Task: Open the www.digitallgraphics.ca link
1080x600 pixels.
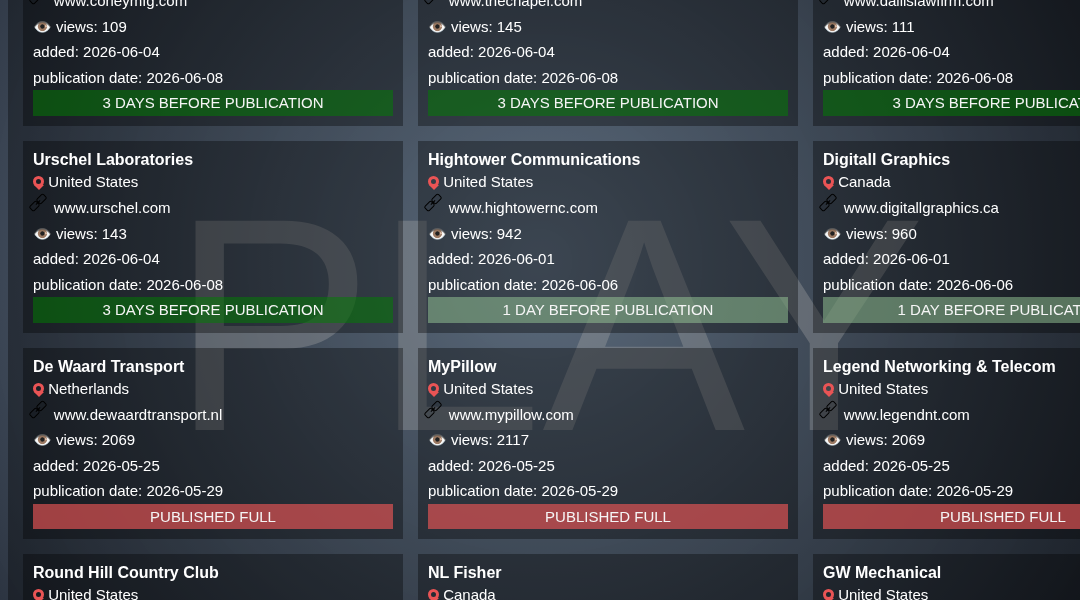Action: pyautogui.click(x=921, y=208)
